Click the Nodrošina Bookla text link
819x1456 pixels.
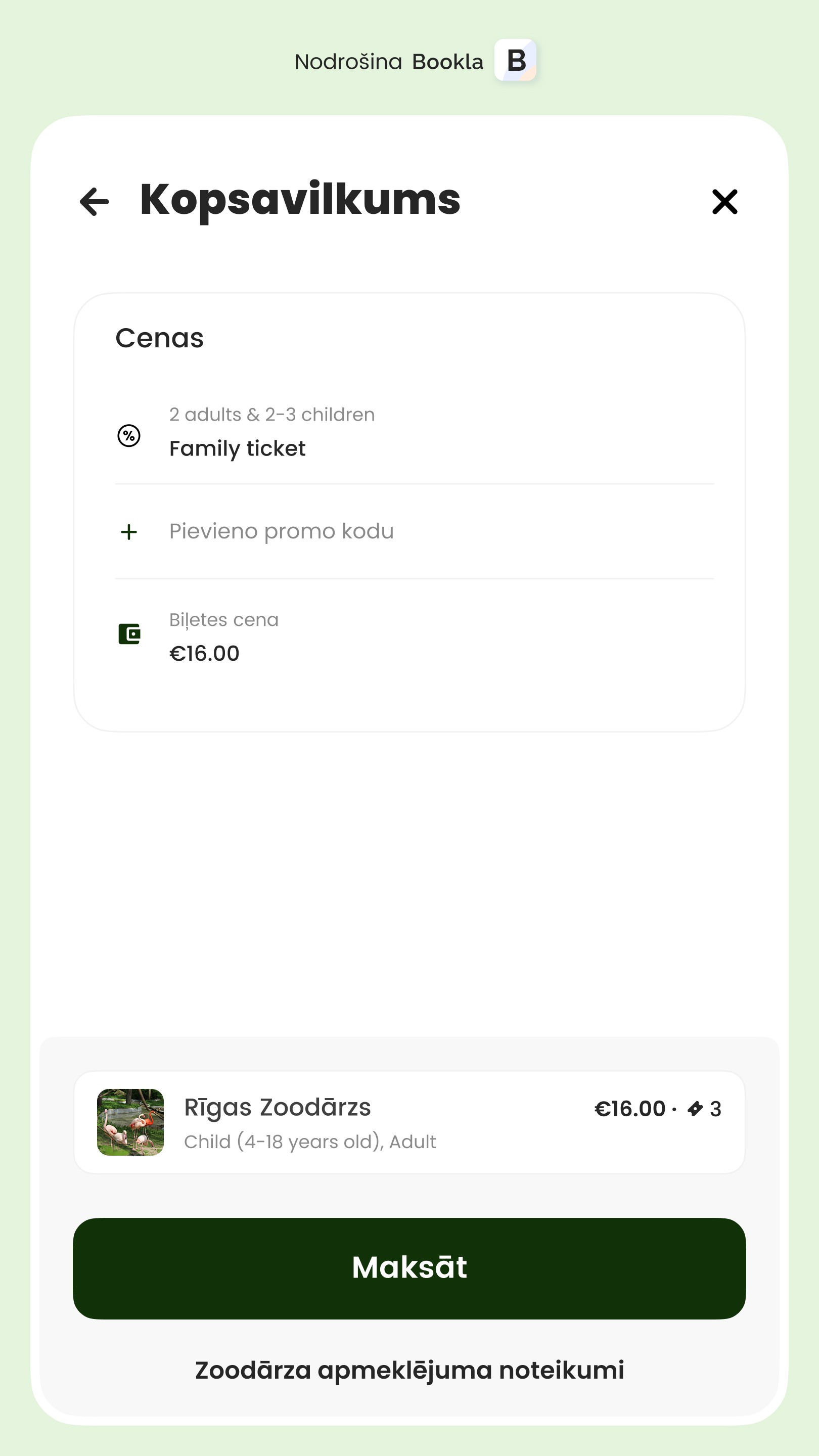(x=389, y=62)
